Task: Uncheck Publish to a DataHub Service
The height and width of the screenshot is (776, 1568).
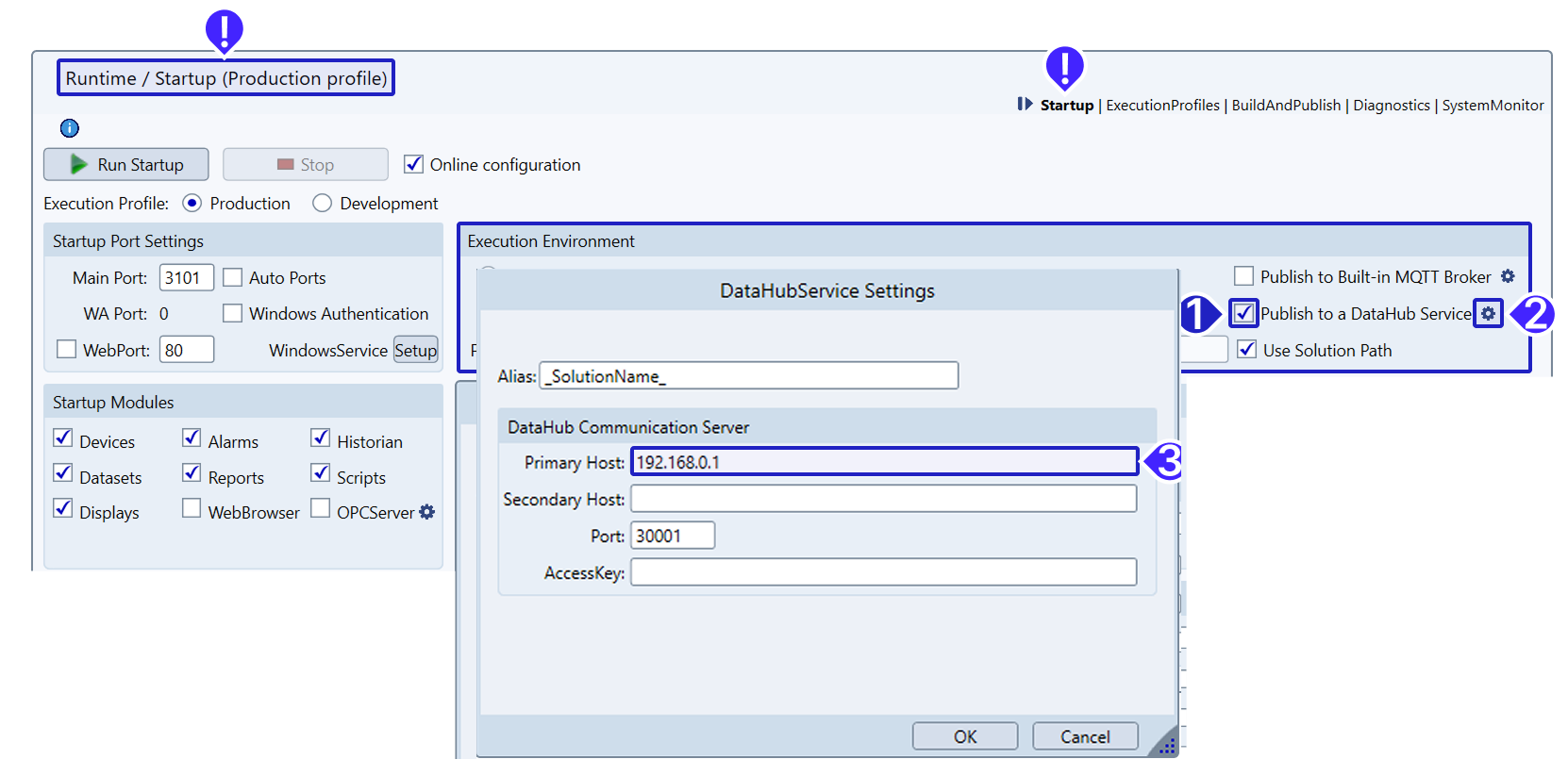Action: click(1244, 313)
